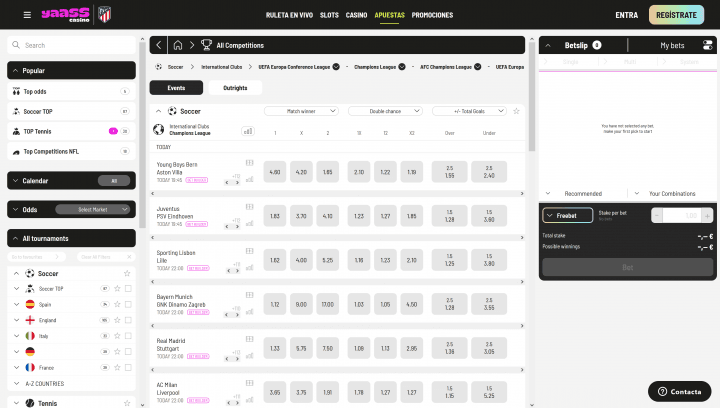Click the ENTRA login link
Viewport: 720px width, 408px height.
pyautogui.click(x=626, y=15)
